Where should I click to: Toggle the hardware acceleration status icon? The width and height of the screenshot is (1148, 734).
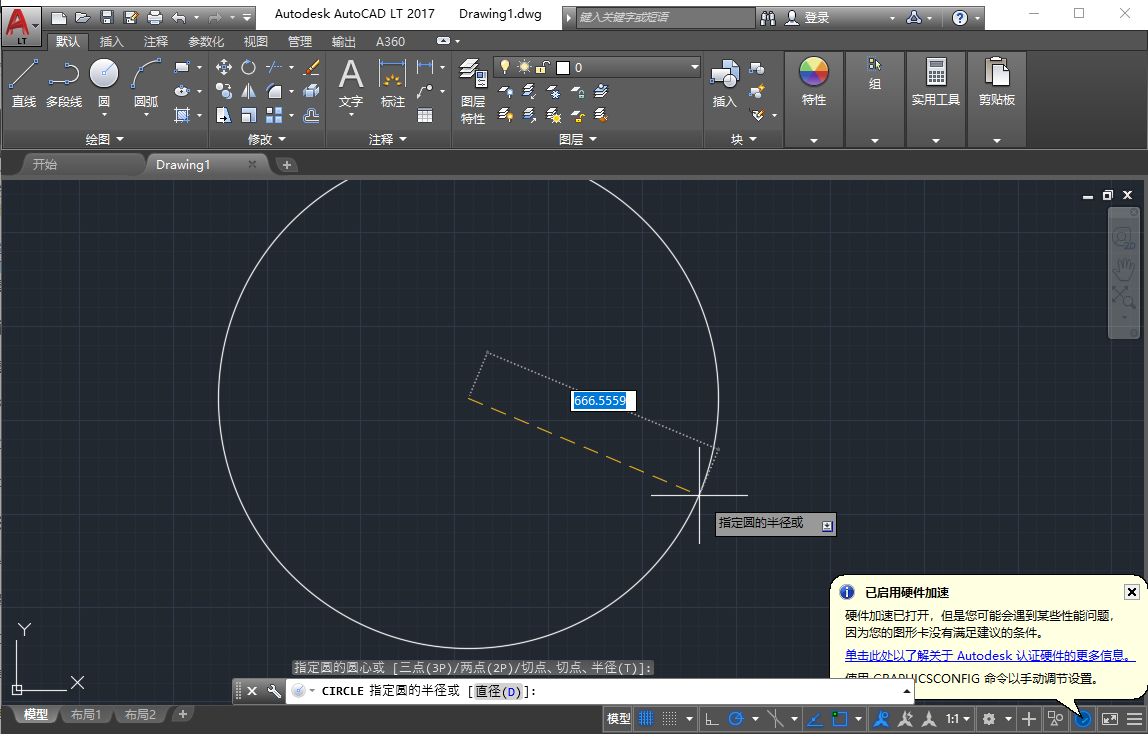pyautogui.click(x=1083, y=719)
